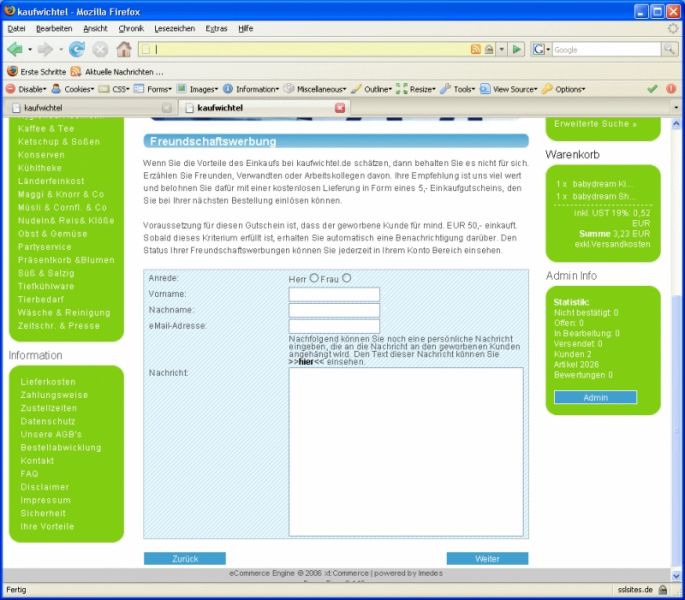Open the Outline developer toolbar menu

[371, 89]
